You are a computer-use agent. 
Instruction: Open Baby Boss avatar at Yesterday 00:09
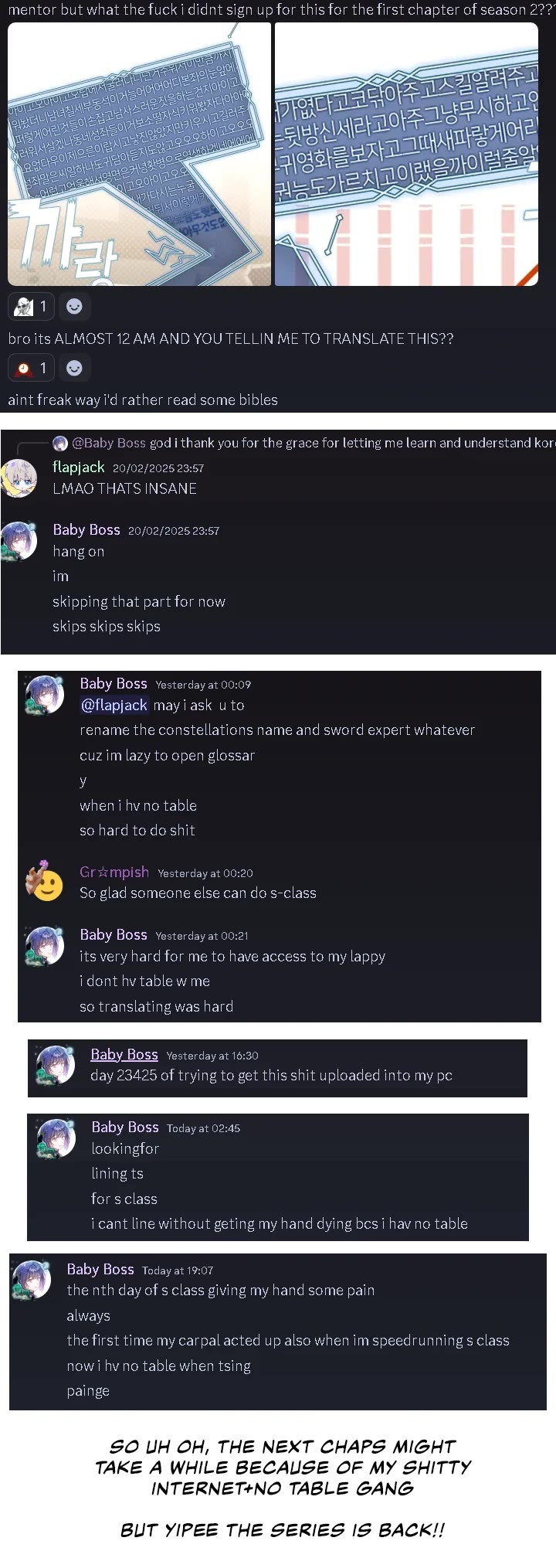click(x=44, y=695)
